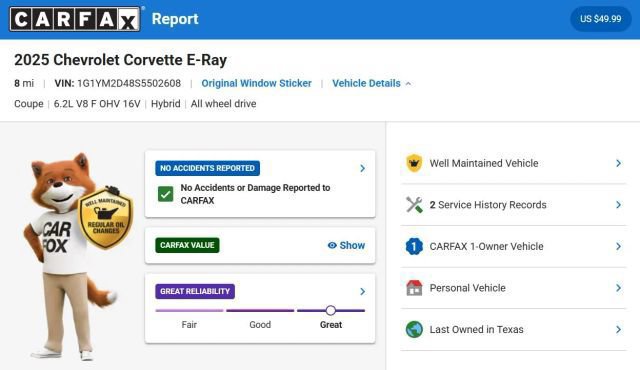Screen dimensions: 640x370
Task: Expand the Personal Vehicle chevron
Action: point(618,288)
